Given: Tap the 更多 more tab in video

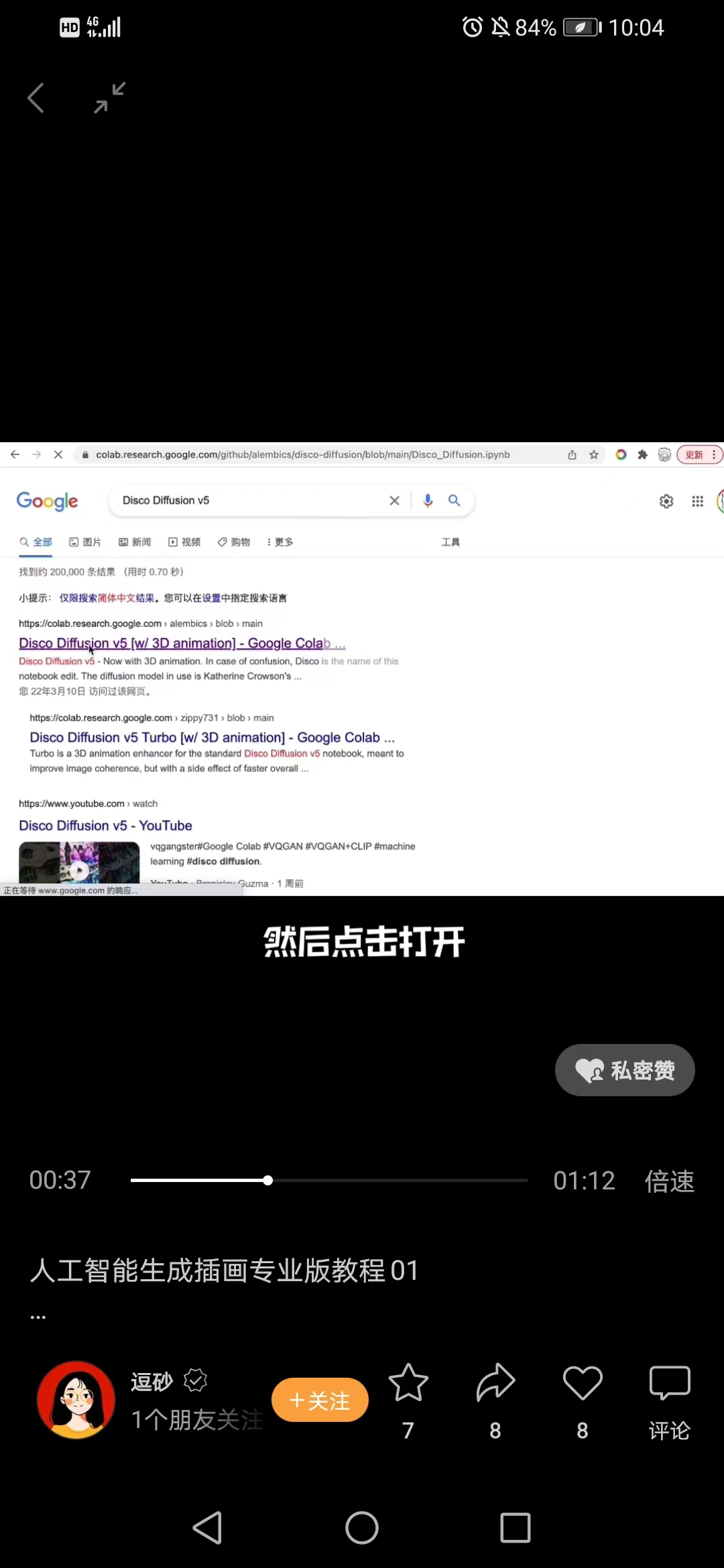Looking at the screenshot, I should (x=280, y=542).
